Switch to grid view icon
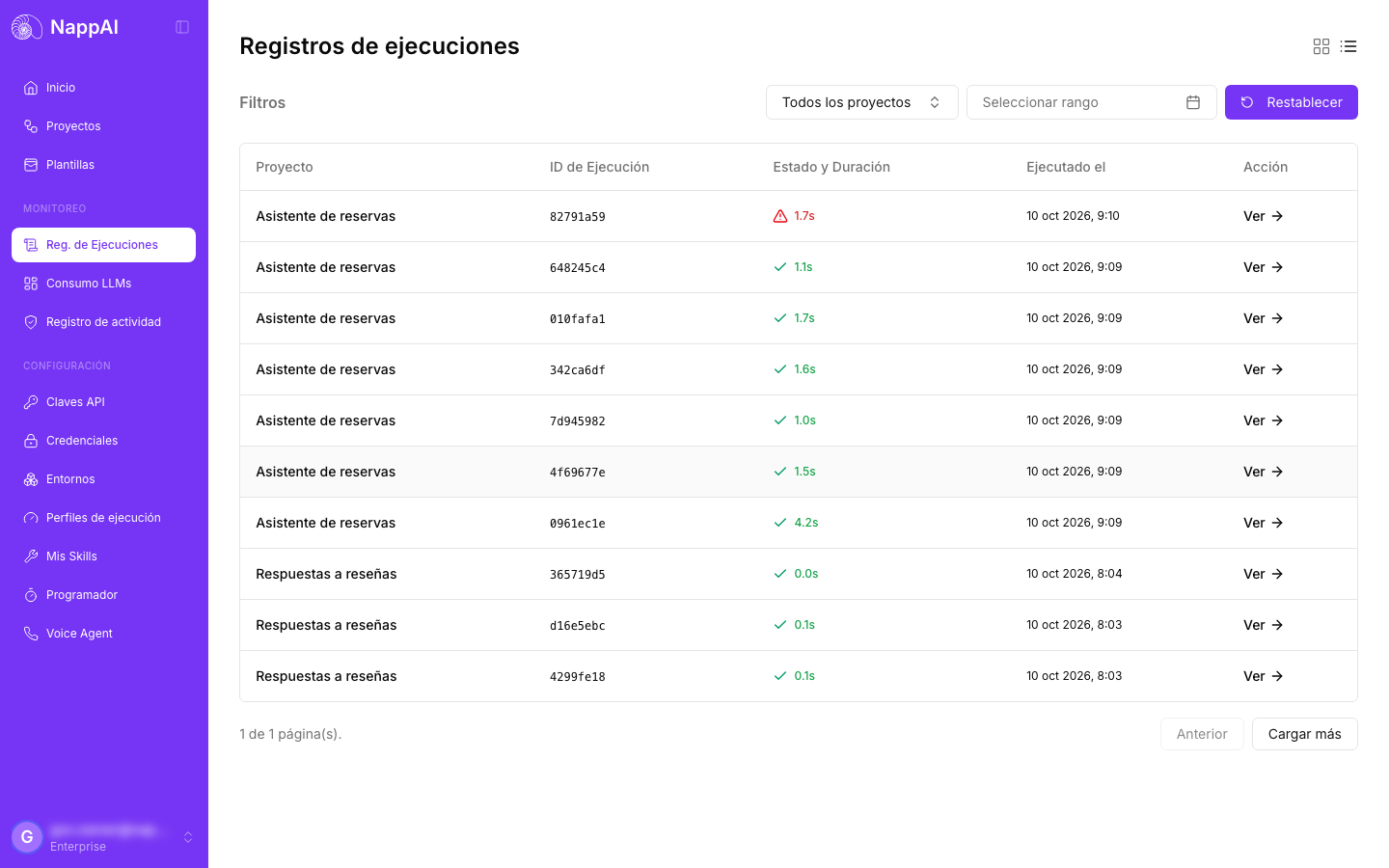The height and width of the screenshot is (868, 1389). [x=1321, y=46]
